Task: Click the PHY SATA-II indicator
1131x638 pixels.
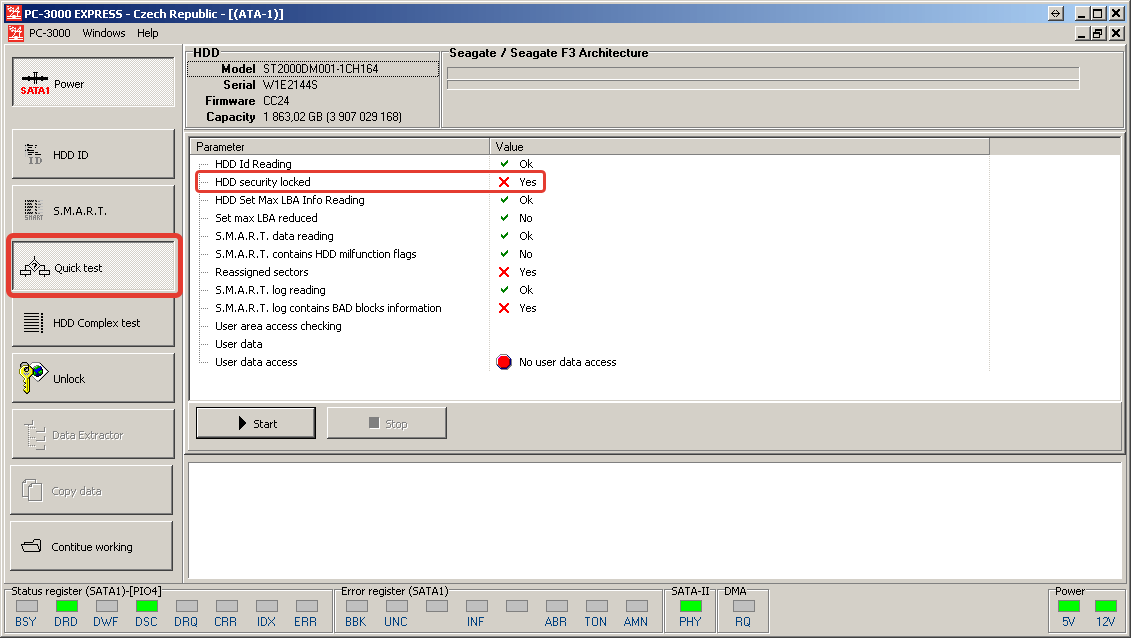Action: [x=690, y=606]
